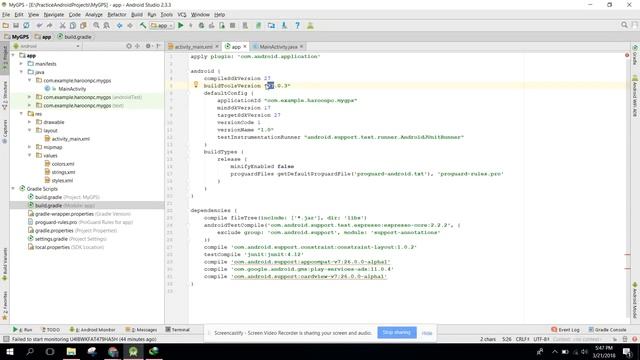640x360 pixels.
Task: Navigate Back with the blue arrow icon
Action: tap(120, 25)
